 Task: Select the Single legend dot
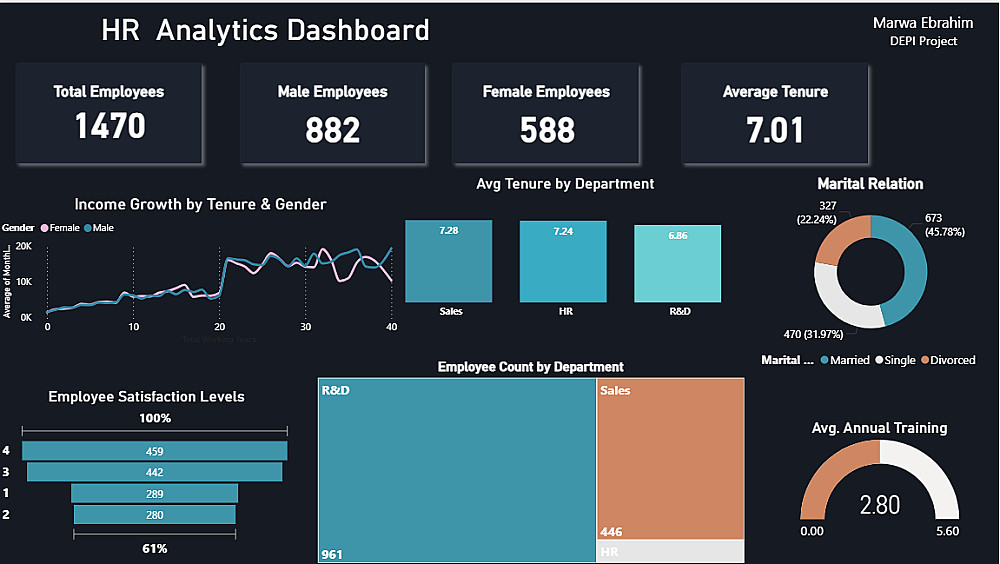879,360
